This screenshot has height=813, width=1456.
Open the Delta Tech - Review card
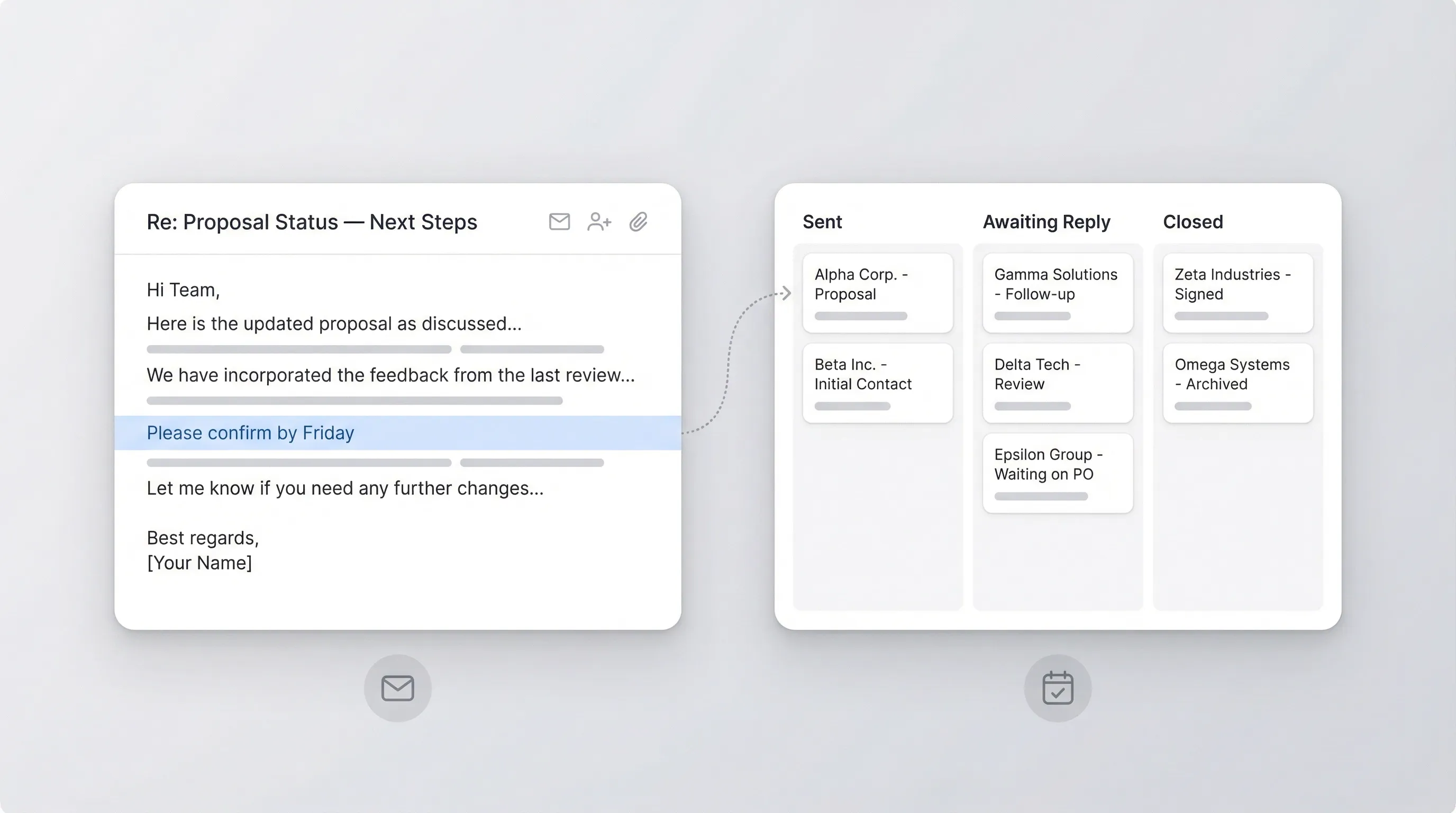point(1057,383)
